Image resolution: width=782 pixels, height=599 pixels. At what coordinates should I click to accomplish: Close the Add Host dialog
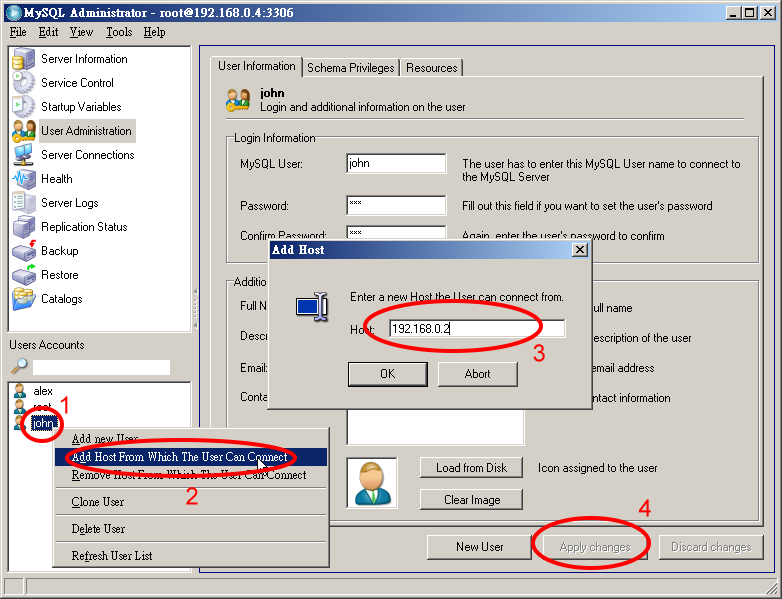[578, 250]
